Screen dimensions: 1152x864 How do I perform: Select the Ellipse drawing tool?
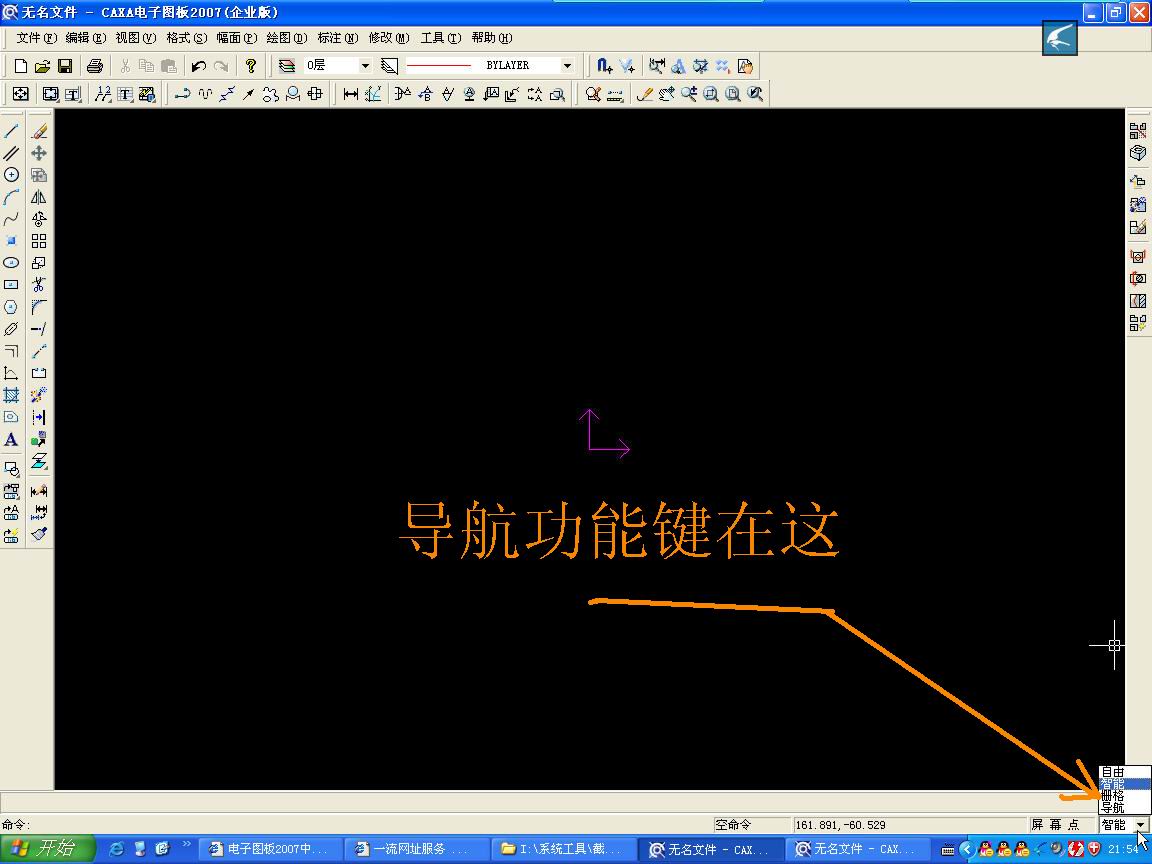coord(11,263)
